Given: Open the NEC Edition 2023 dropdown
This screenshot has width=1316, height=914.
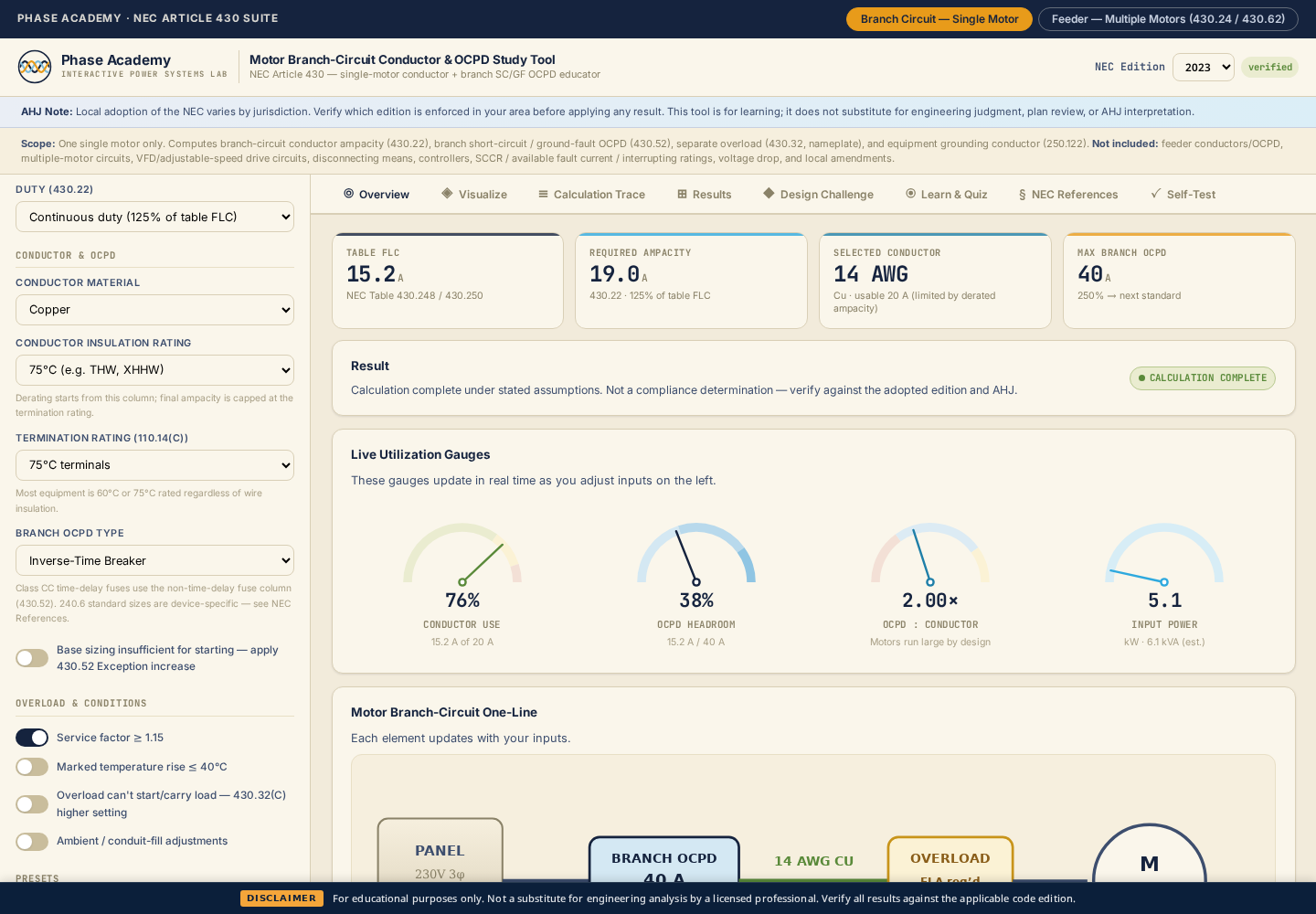Looking at the screenshot, I should tap(1204, 67).
